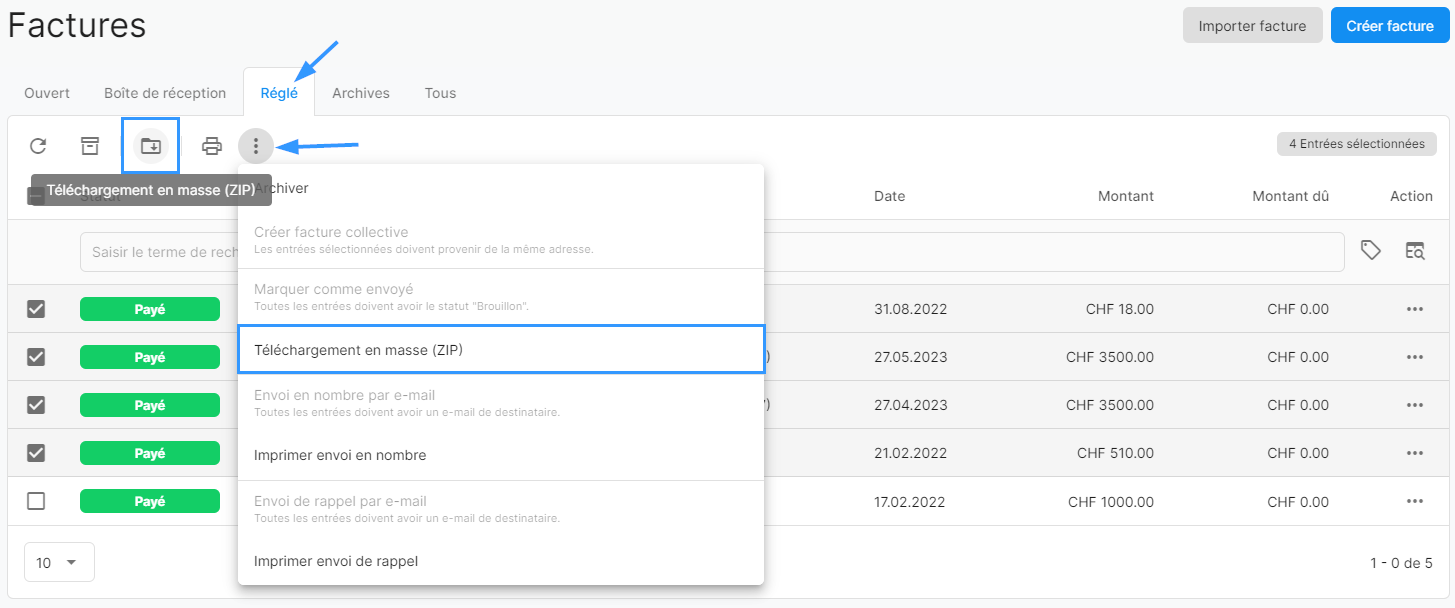Open action menu for 31.08.2022 invoice
Viewport: 1455px width, 608px height.
tap(1414, 309)
